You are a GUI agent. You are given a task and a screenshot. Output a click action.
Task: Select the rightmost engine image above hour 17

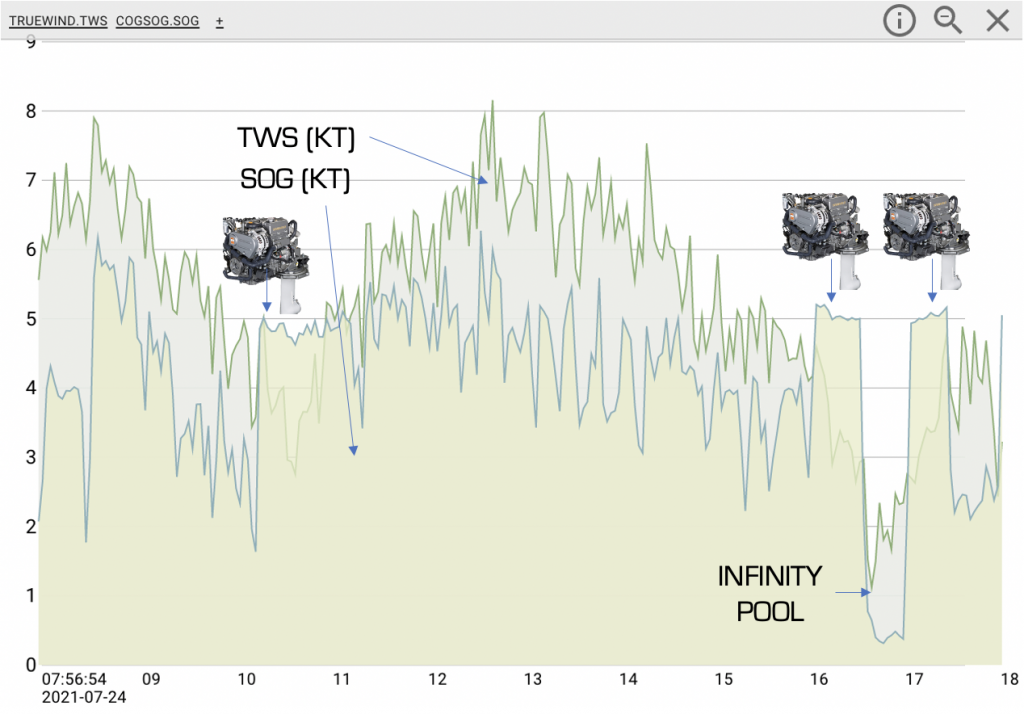tap(925, 239)
